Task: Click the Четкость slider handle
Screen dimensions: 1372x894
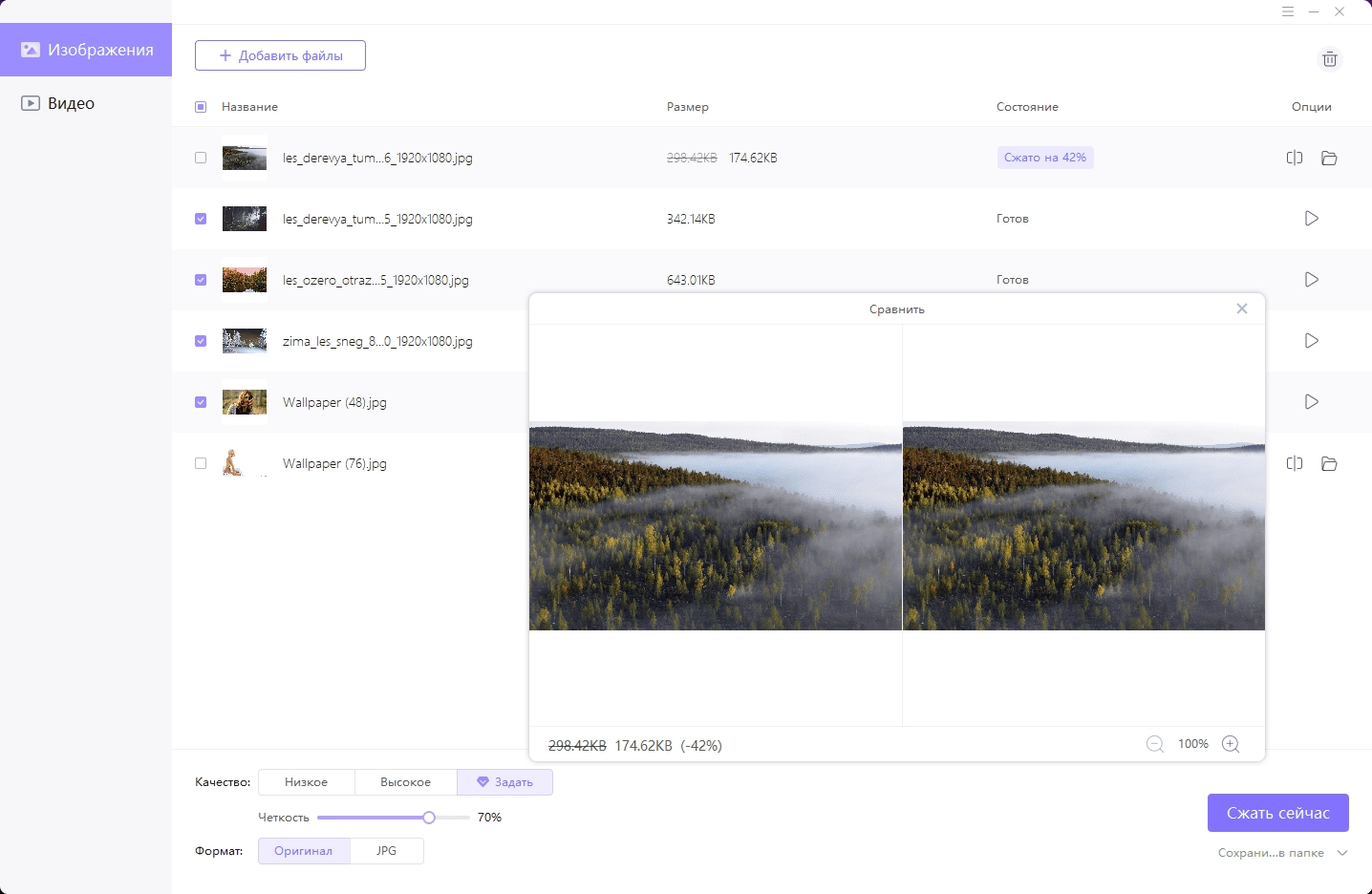Action: coord(429,818)
